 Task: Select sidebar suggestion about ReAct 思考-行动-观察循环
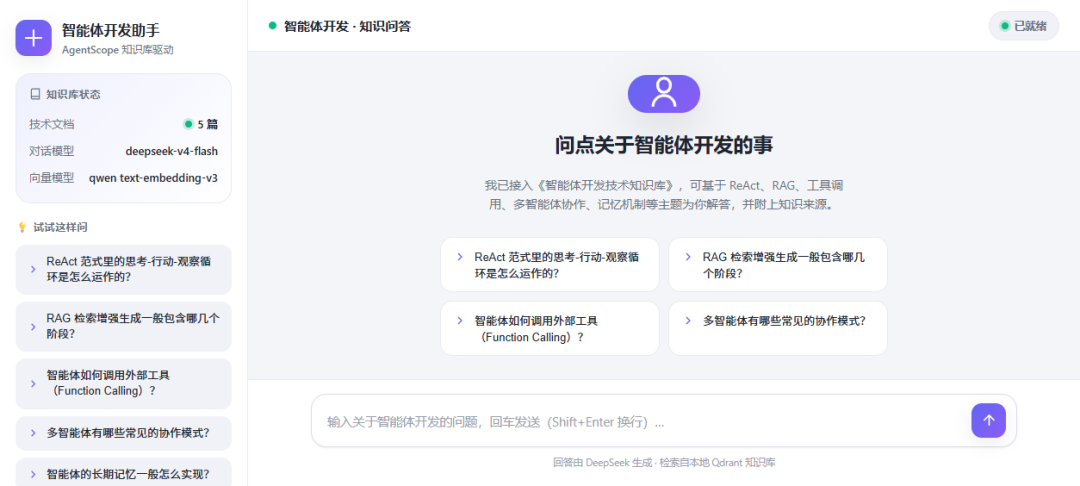pyautogui.click(x=123, y=269)
